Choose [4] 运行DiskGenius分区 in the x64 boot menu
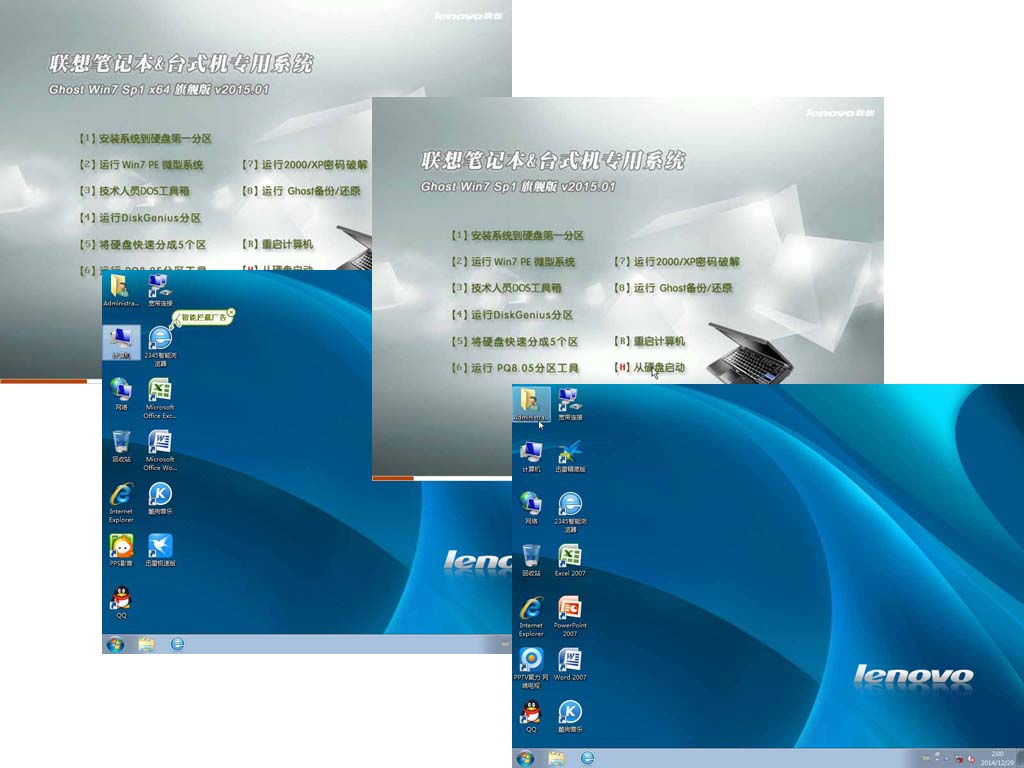 tap(140, 217)
